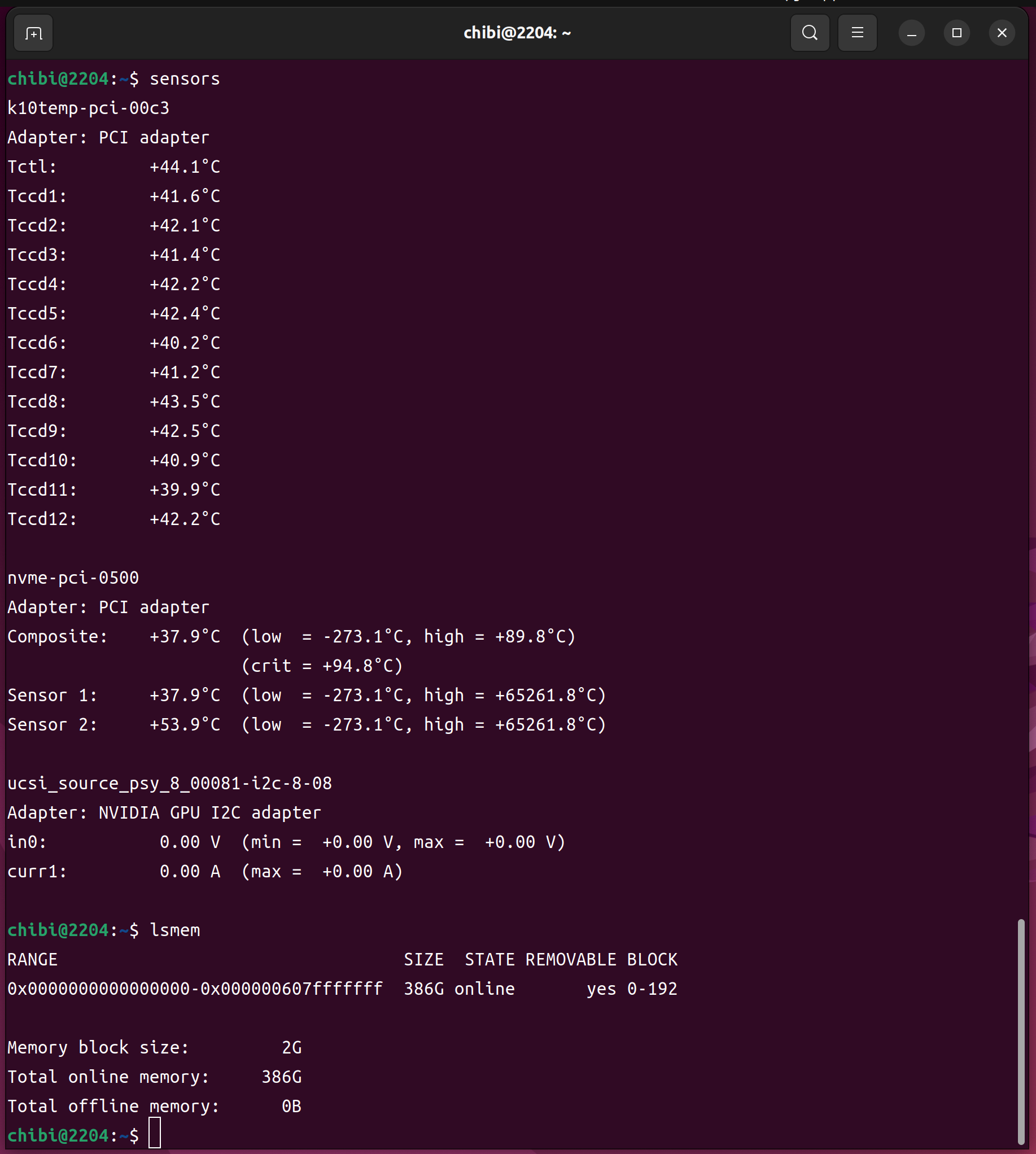Click the crit = +94.8°C text
Image resolution: width=1036 pixels, height=1154 pixels.
click(x=322, y=666)
